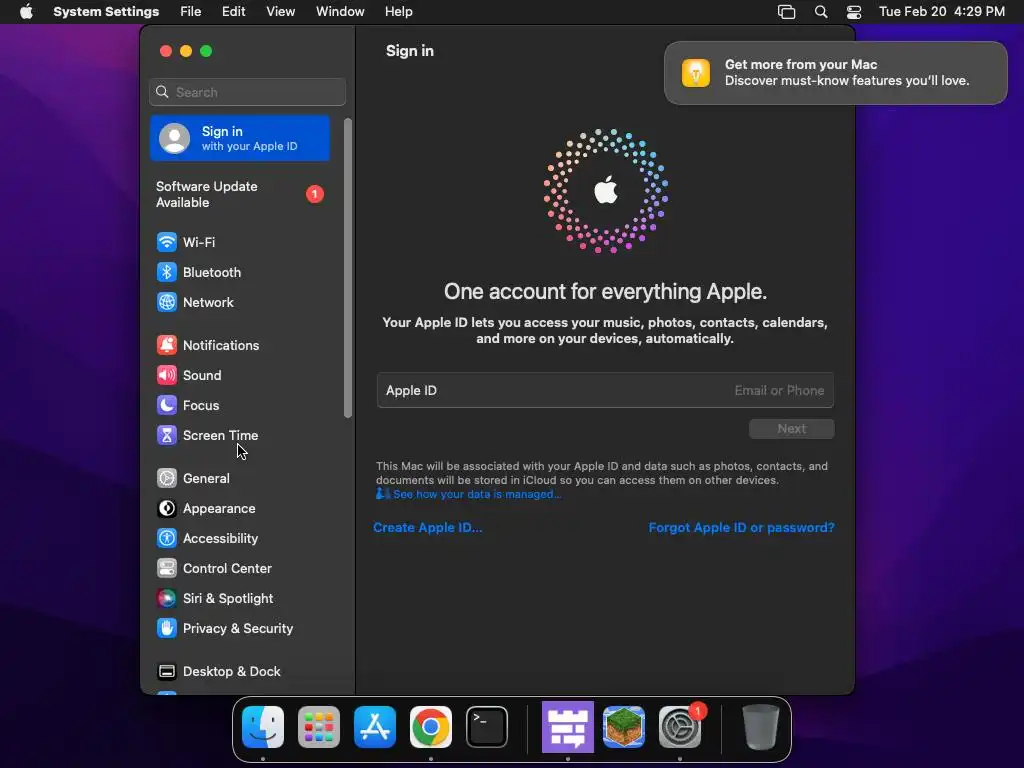Click Create Apple ID link
This screenshot has height=768, width=1024.
click(x=428, y=528)
